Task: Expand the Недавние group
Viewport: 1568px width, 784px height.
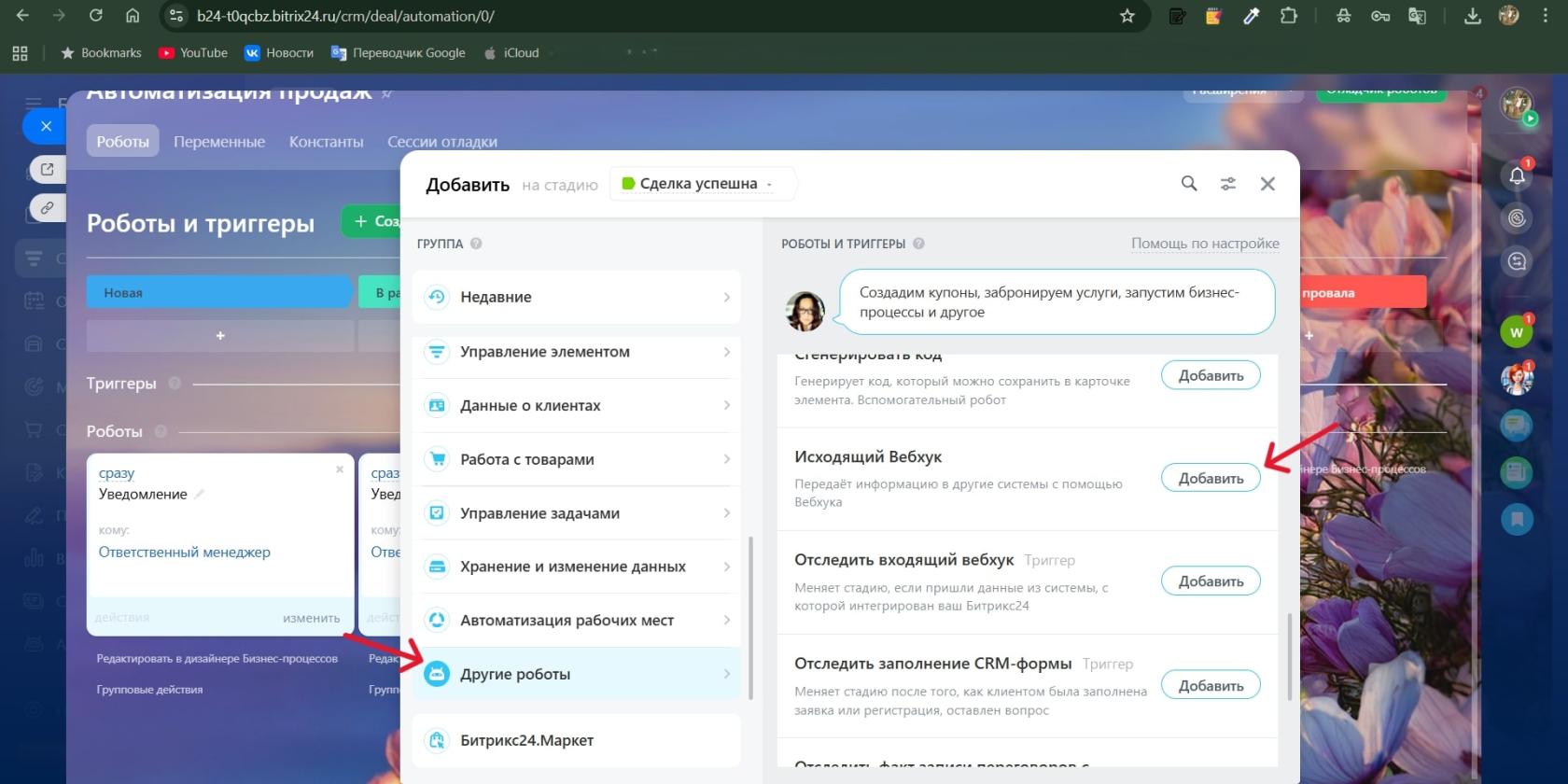Action: [576, 297]
